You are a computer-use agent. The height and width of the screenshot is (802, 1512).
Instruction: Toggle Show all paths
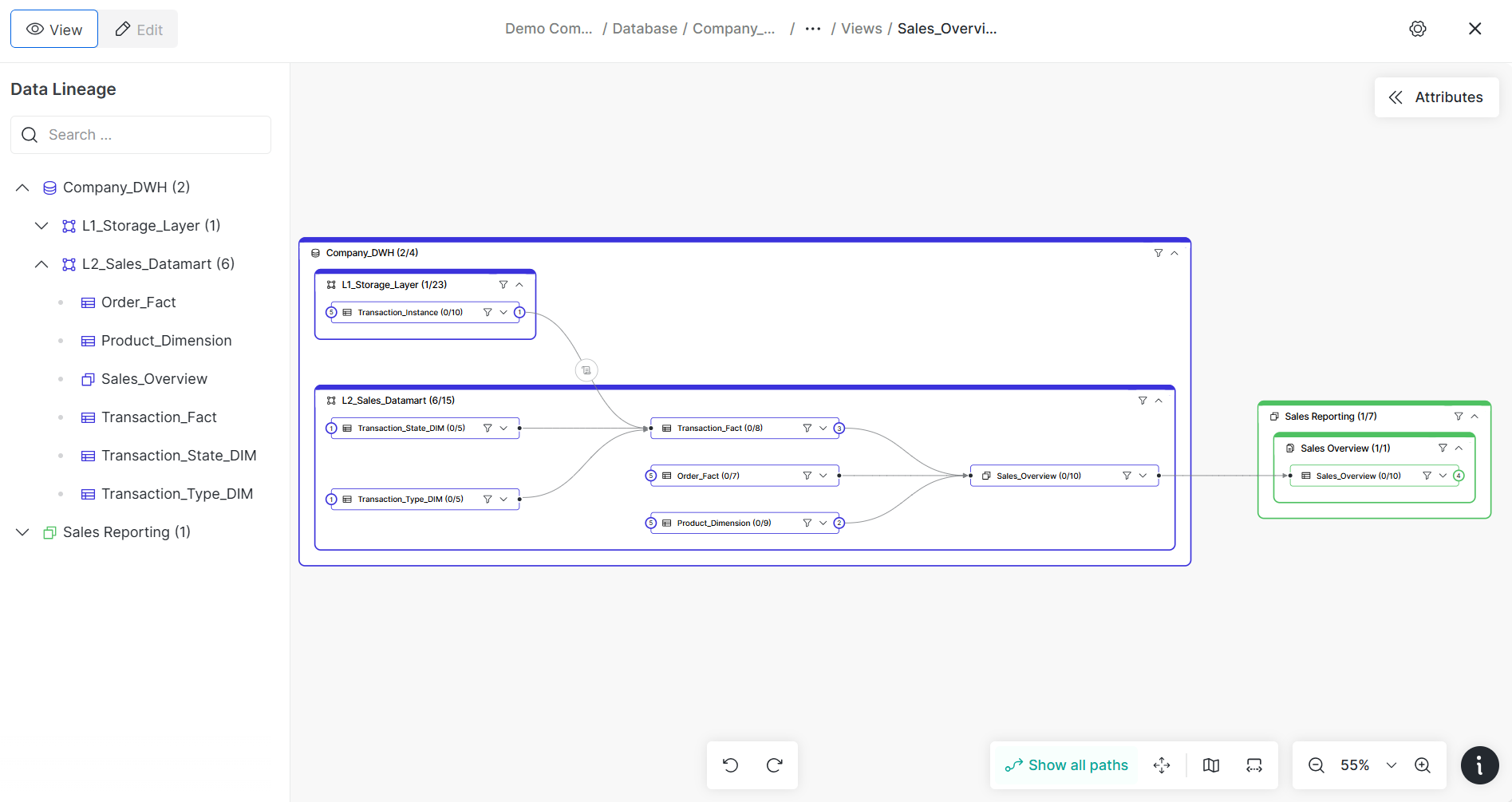coord(1066,765)
